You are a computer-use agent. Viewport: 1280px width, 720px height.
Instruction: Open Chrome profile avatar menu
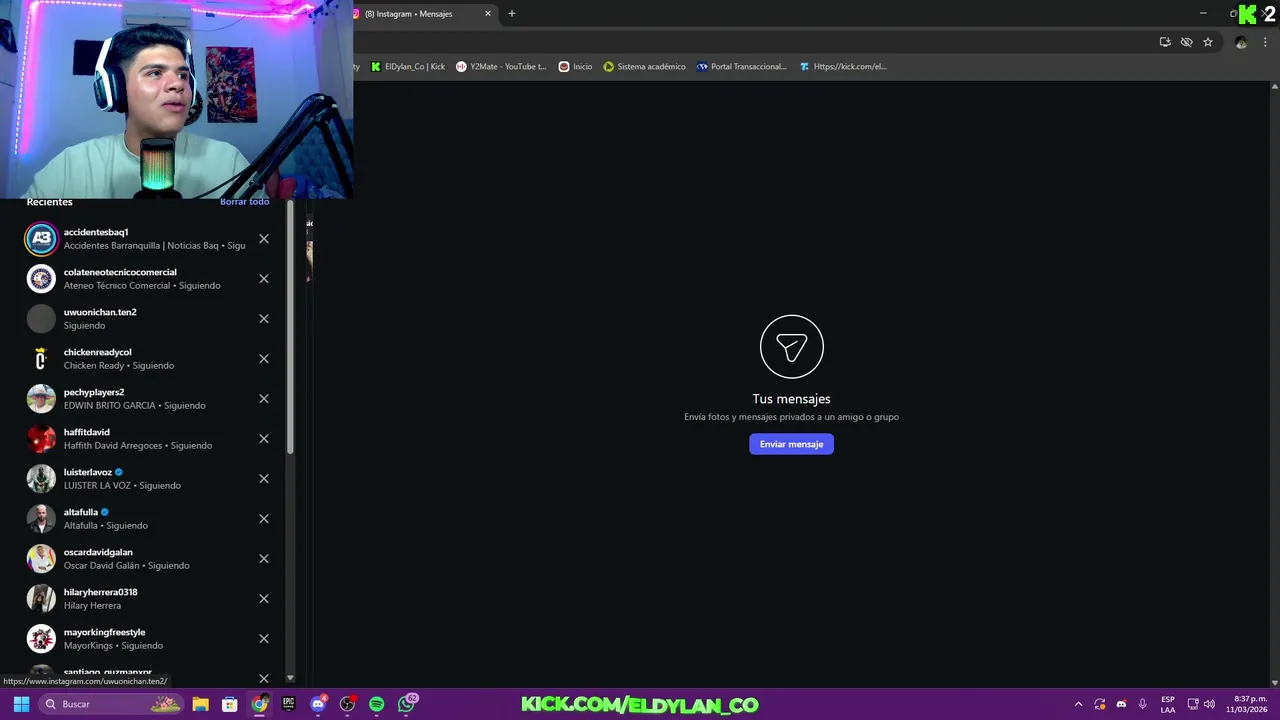[x=1241, y=42]
